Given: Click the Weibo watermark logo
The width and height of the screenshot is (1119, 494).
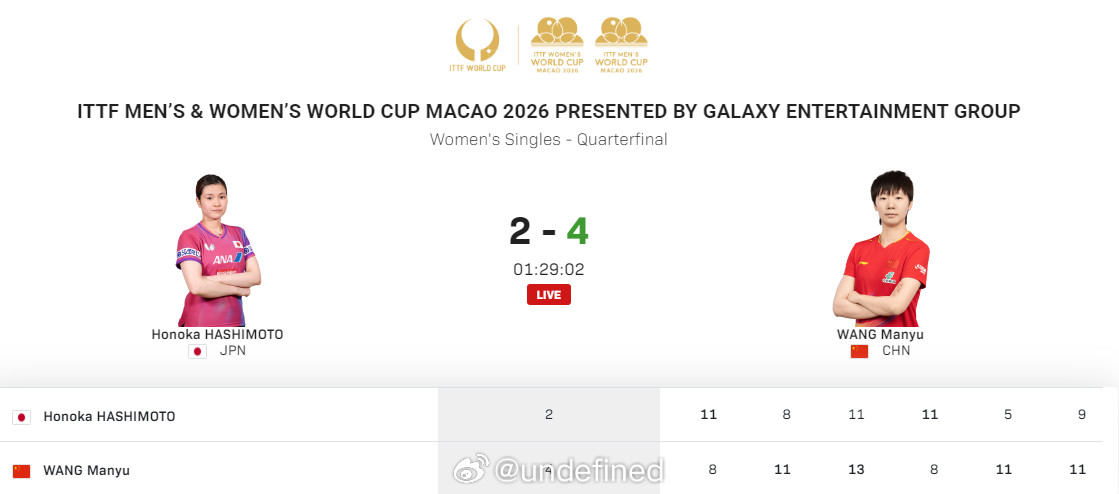Looking at the screenshot, I should (472, 470).
